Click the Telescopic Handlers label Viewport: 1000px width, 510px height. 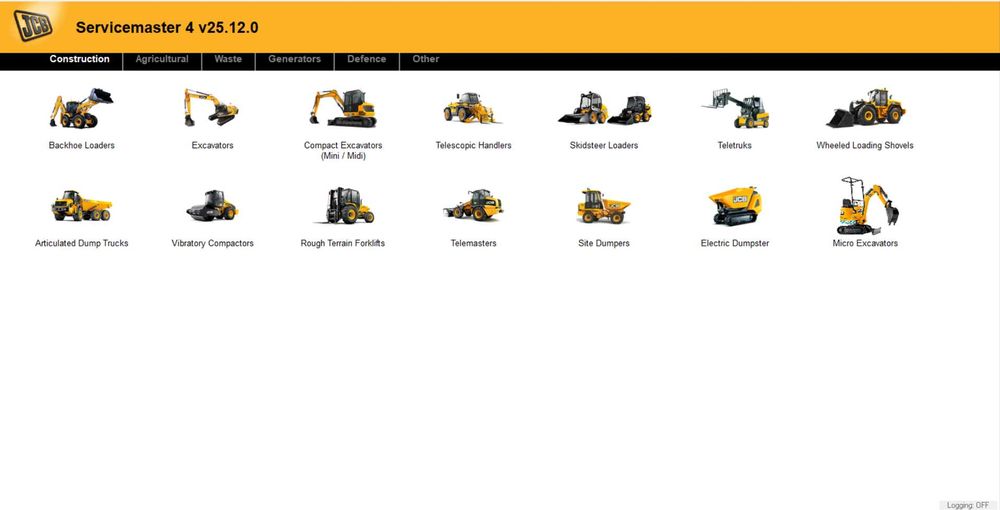pos(473,145)
